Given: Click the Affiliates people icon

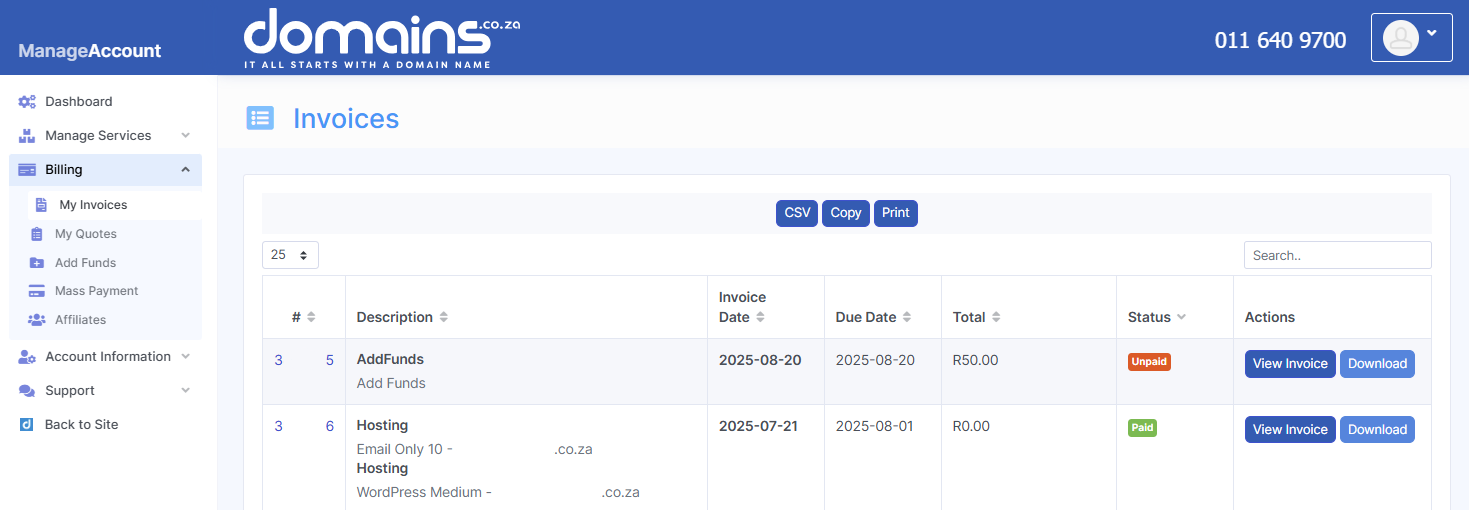Looking at the screenshot, I should (x=37, y=320).
